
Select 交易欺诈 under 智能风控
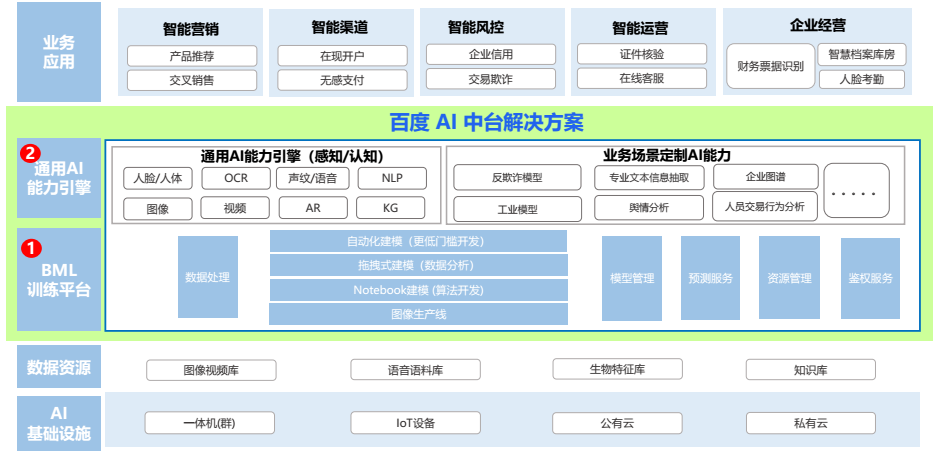(490, 78)
